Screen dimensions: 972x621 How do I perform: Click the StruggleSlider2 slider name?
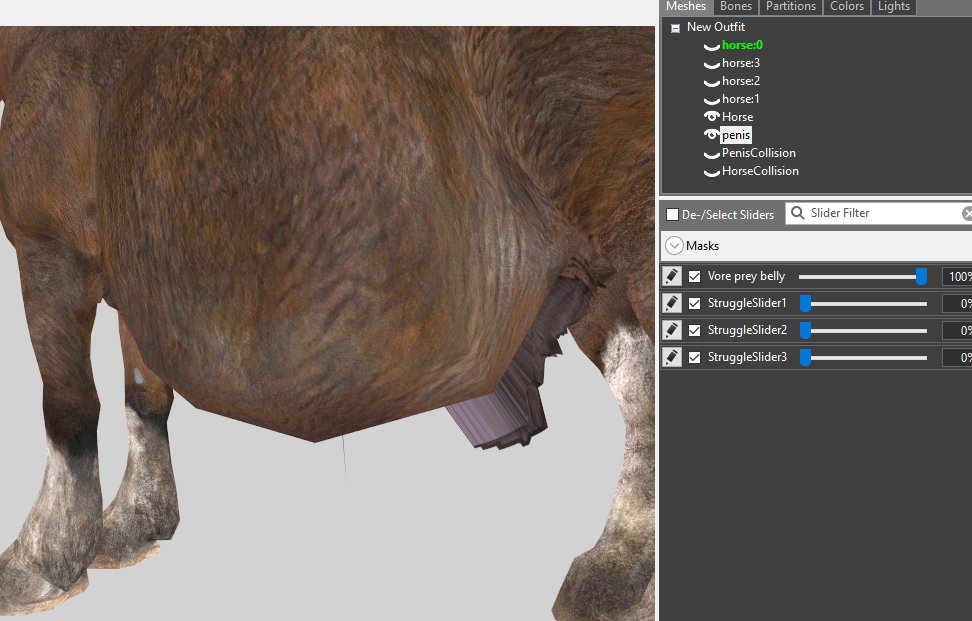pyautogui.click(x=747, y=330)
